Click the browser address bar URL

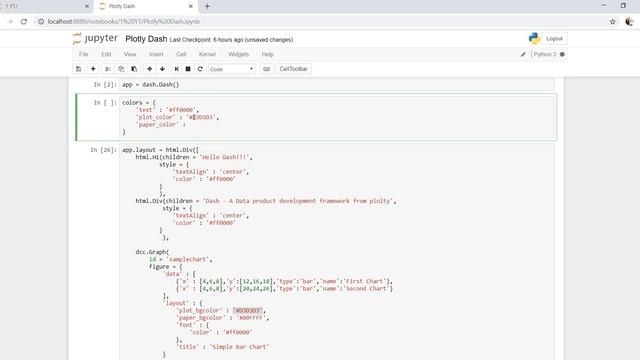tap(124, 22)
